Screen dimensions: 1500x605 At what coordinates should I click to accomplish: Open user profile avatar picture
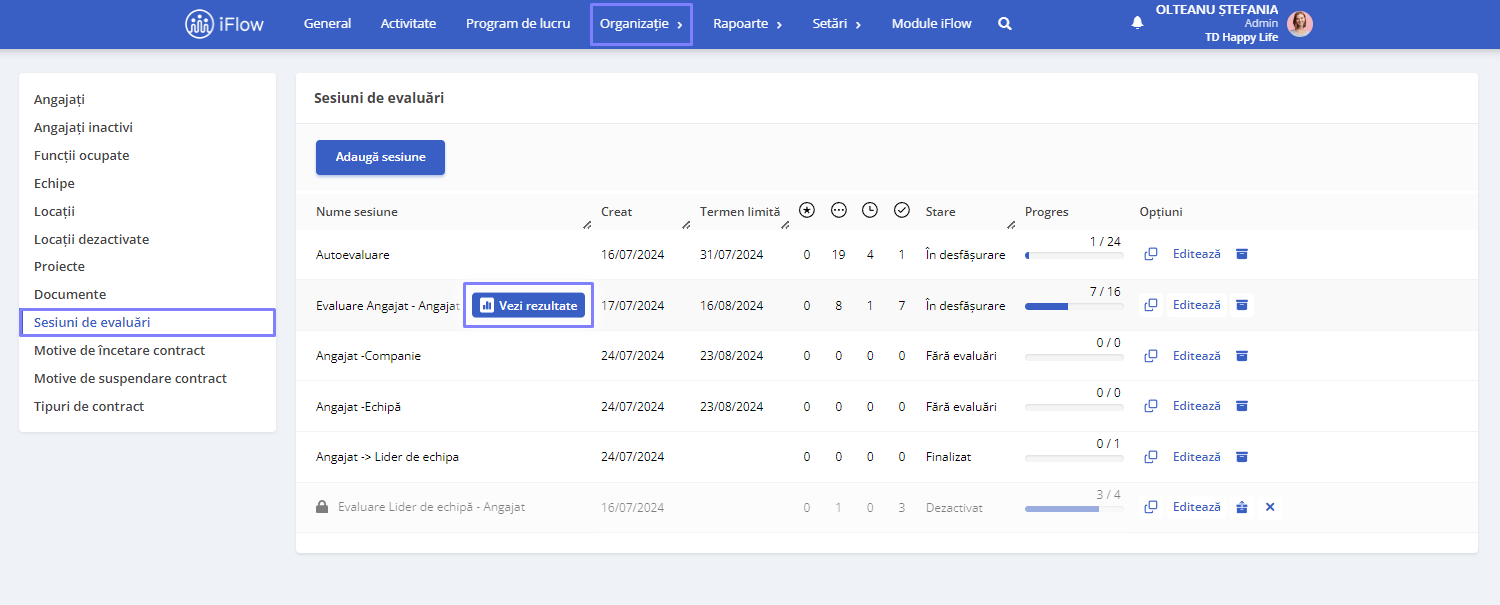point(1299,24)
